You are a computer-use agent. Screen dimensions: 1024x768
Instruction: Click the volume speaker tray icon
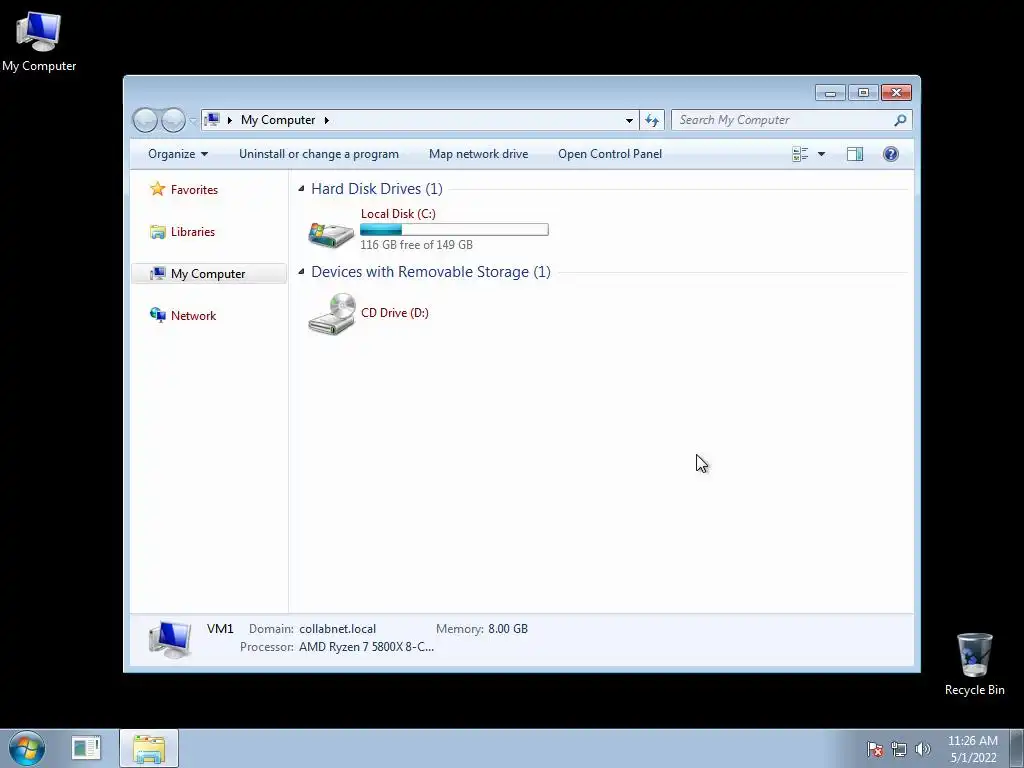(x=923, y=749)
